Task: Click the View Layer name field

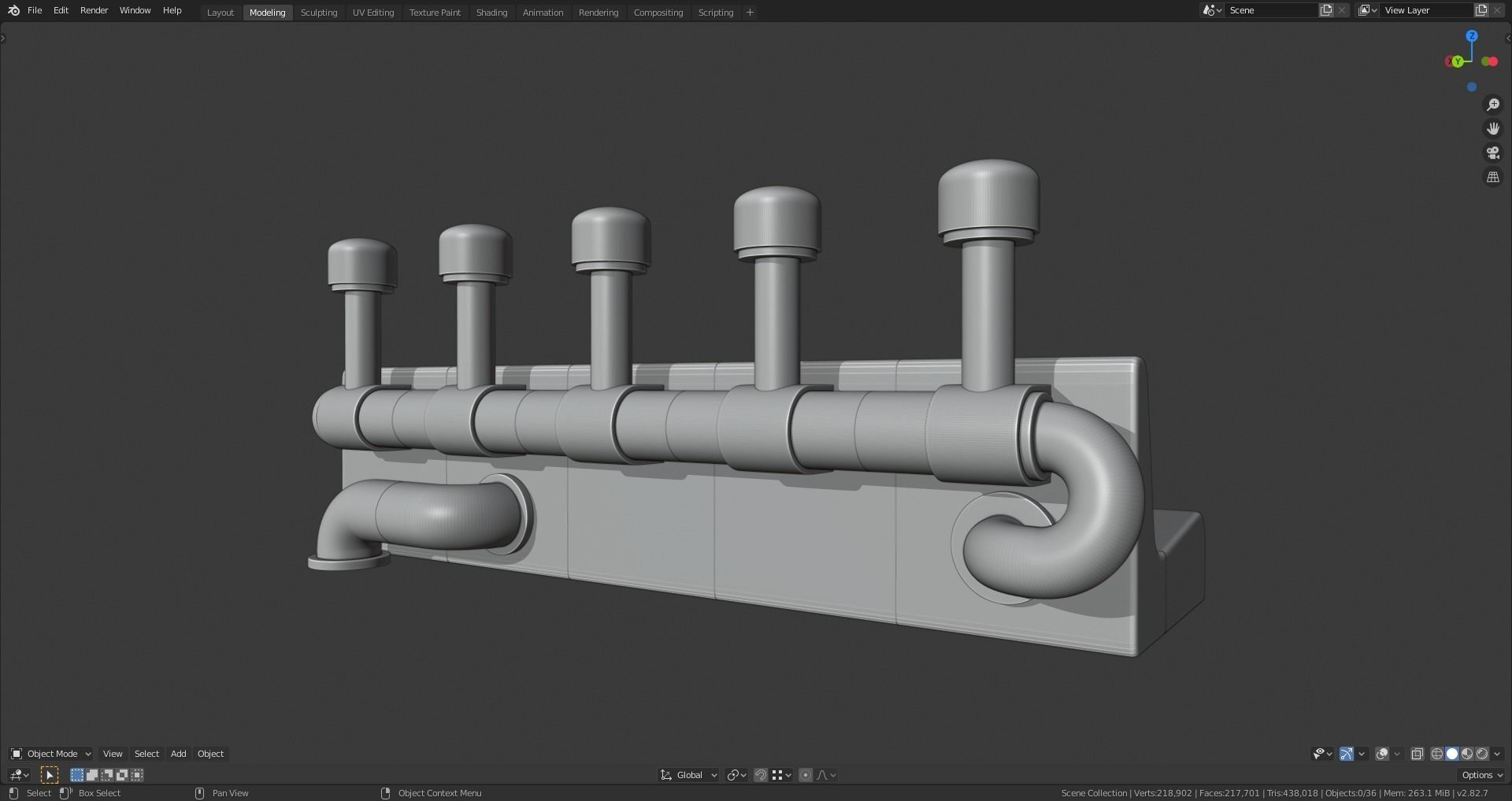Action: point(1427,10)
